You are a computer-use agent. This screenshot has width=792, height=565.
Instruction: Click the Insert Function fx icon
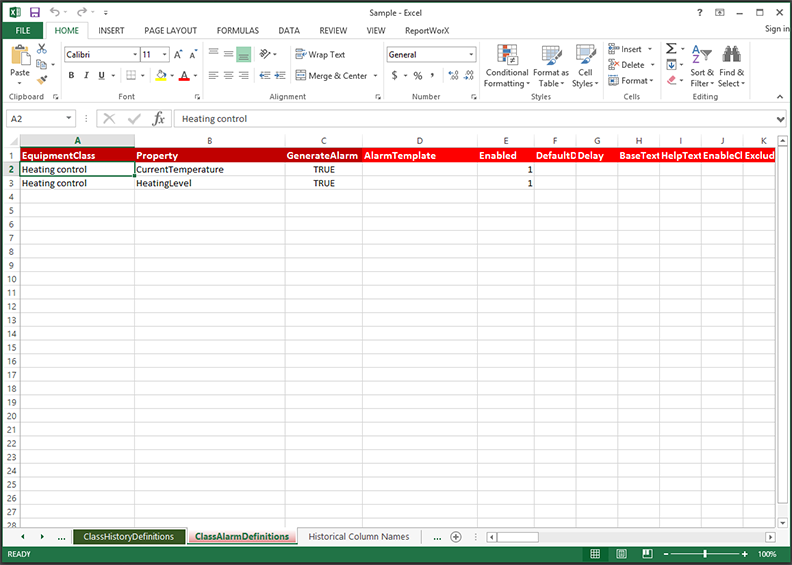158,119
